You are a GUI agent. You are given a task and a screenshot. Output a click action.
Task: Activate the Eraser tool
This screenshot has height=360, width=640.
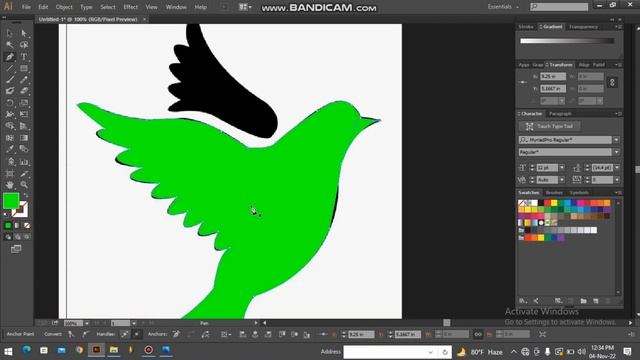(x=24, y=91)
